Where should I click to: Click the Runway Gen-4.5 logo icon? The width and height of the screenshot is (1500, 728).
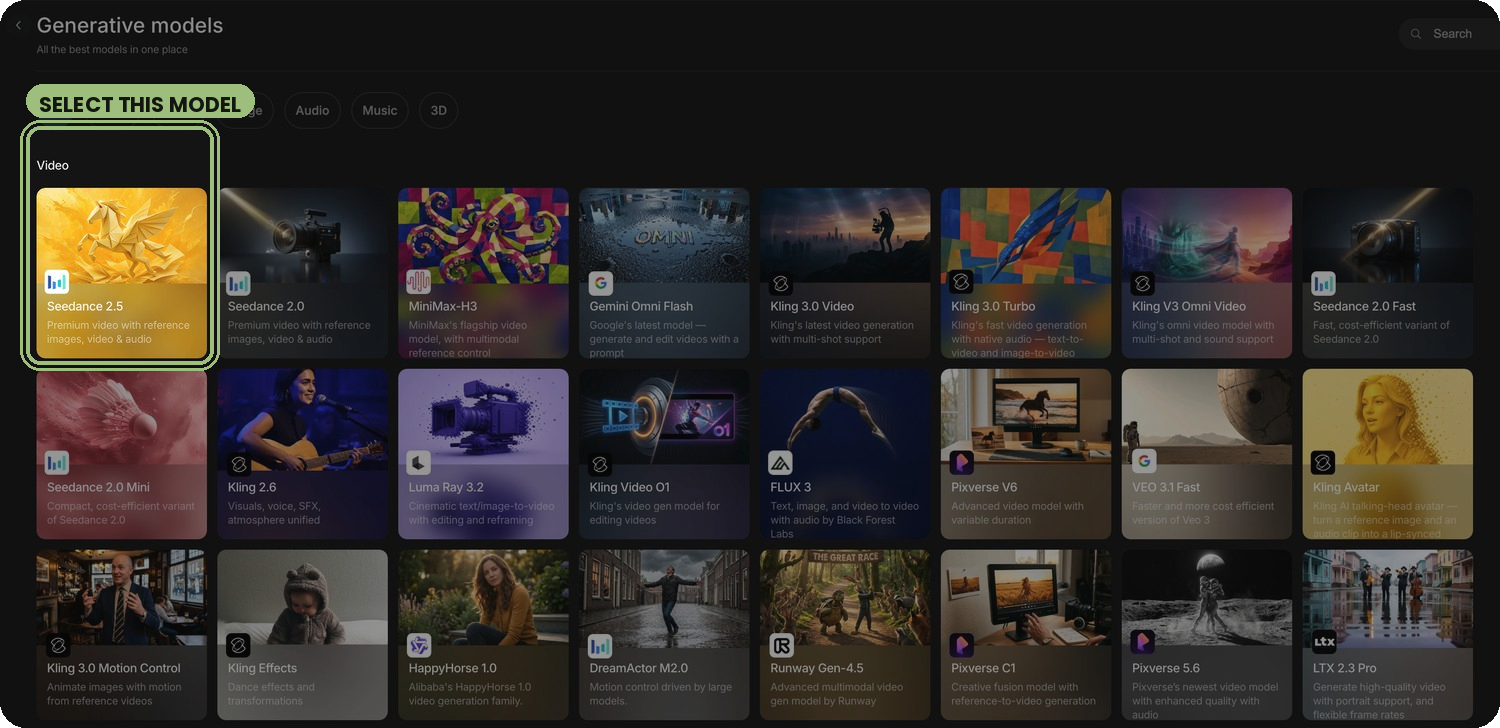coord(781,645)
